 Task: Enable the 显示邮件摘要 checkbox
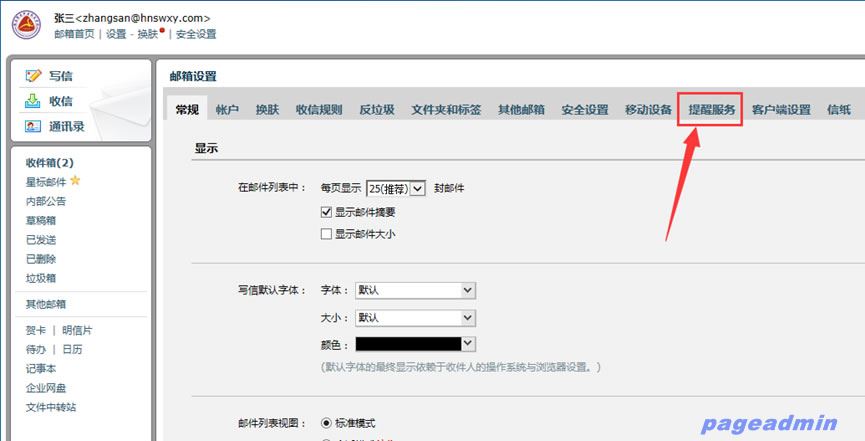click(x=326, y=212)
